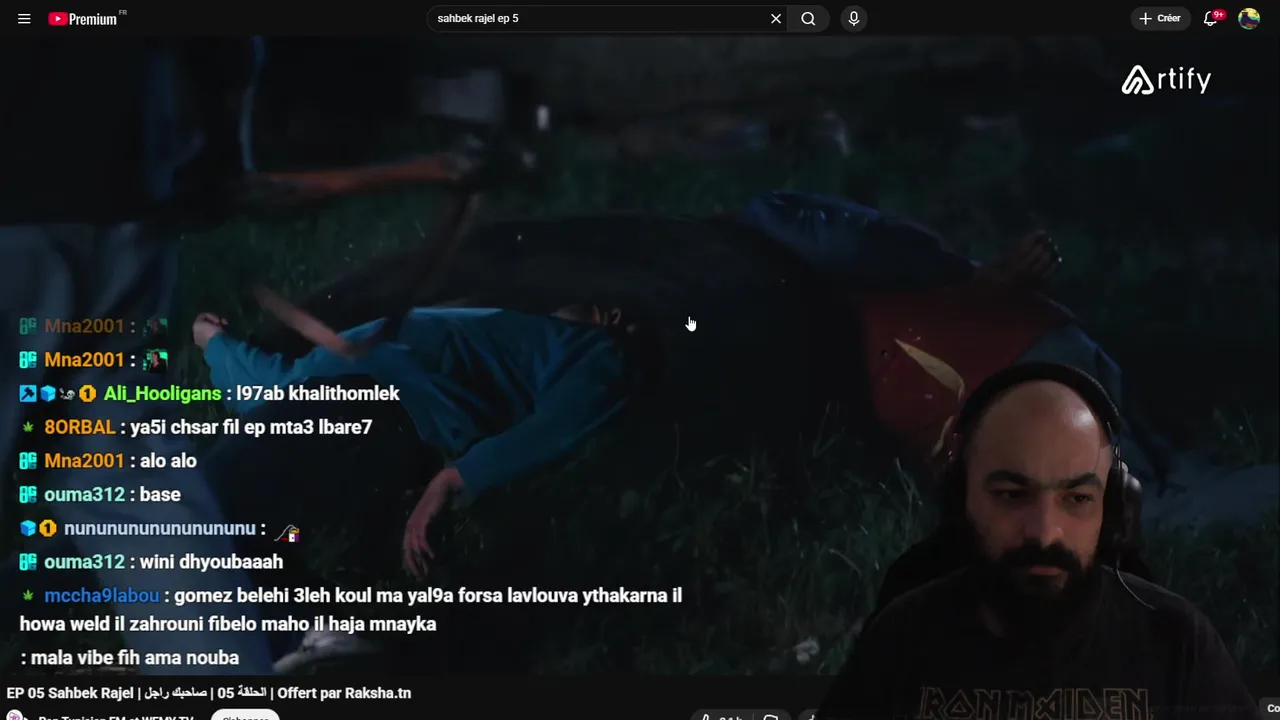This screenshot has width=1280, height=720.
Task: Click the username Ali_Hooligans in the chat overlay
Action: coord(162,394)
